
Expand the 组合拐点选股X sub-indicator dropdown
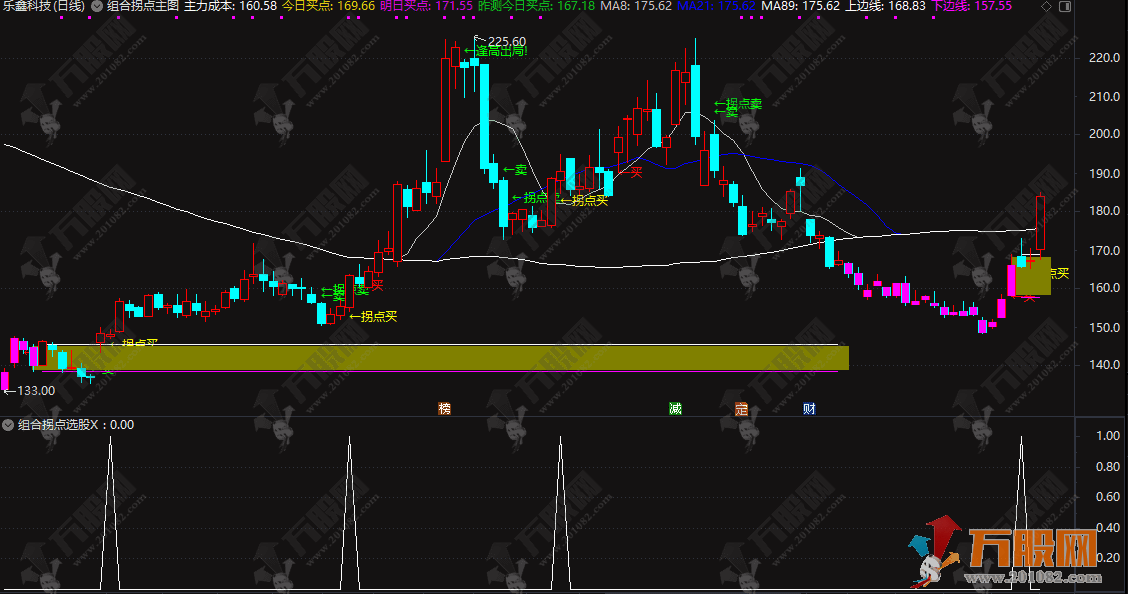(x=9, y=425)
